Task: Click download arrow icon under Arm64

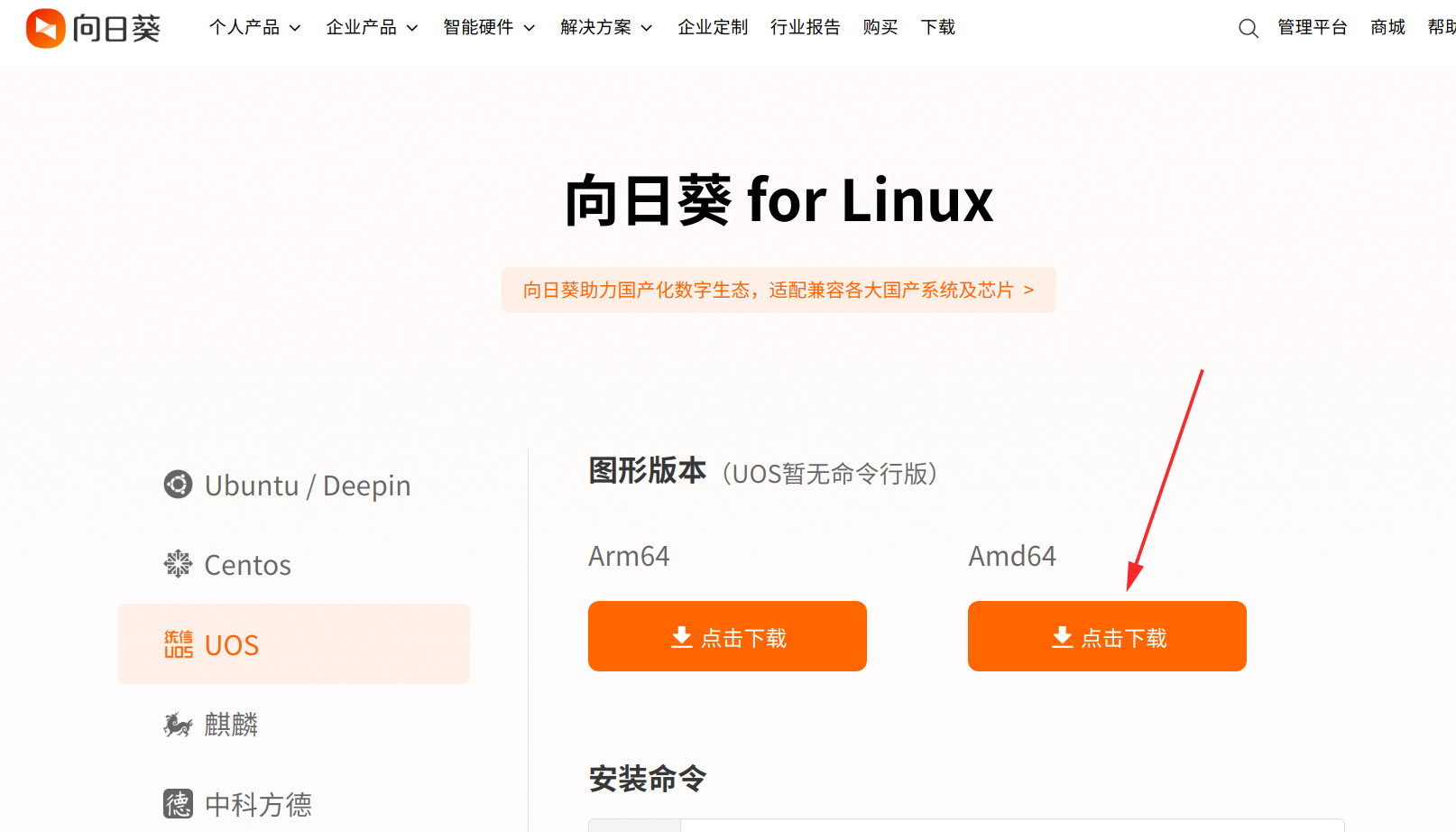Action: (x=682, y=637)
